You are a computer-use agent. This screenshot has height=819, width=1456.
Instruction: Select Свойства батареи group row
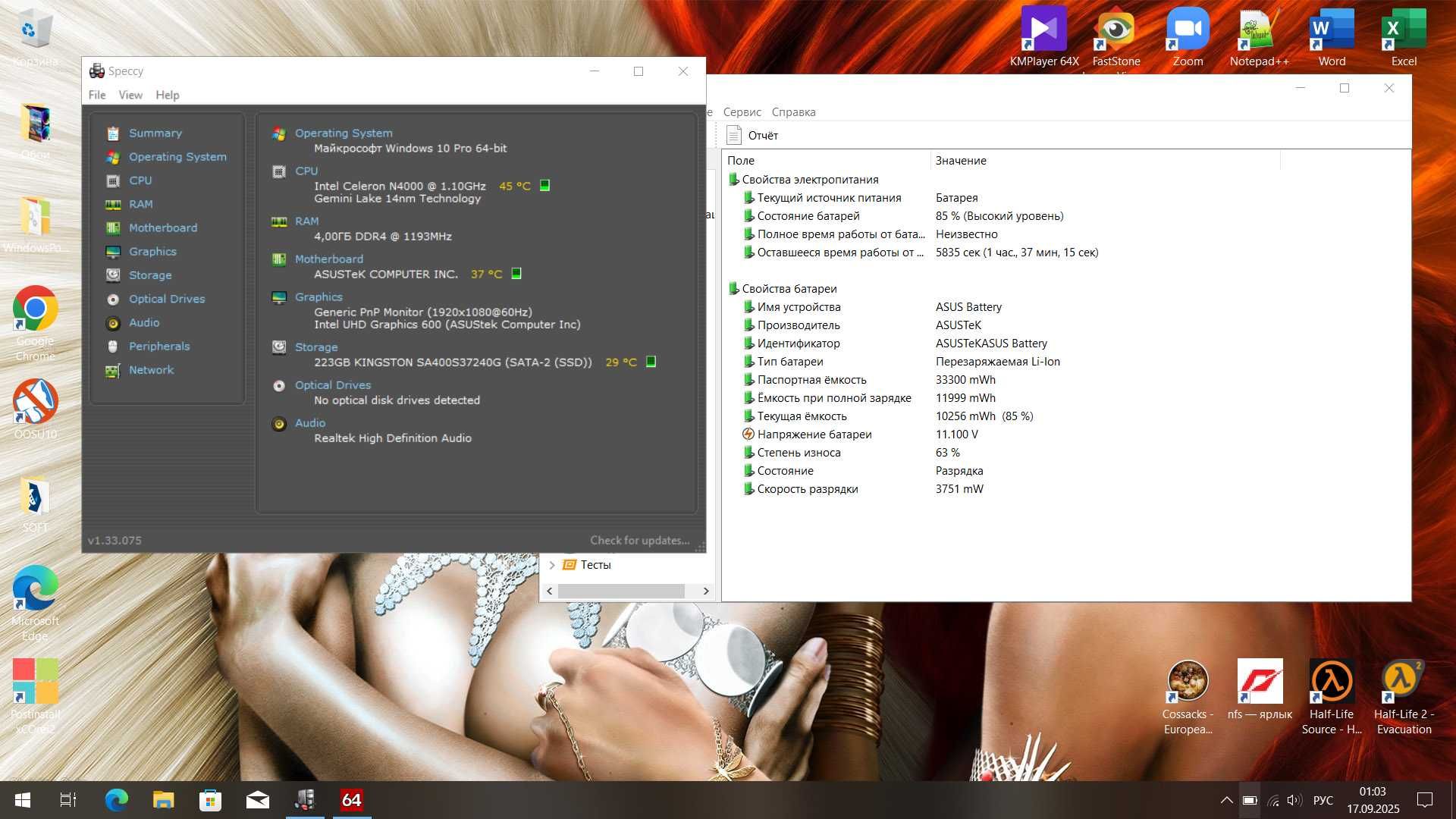(x=789, y=289)
